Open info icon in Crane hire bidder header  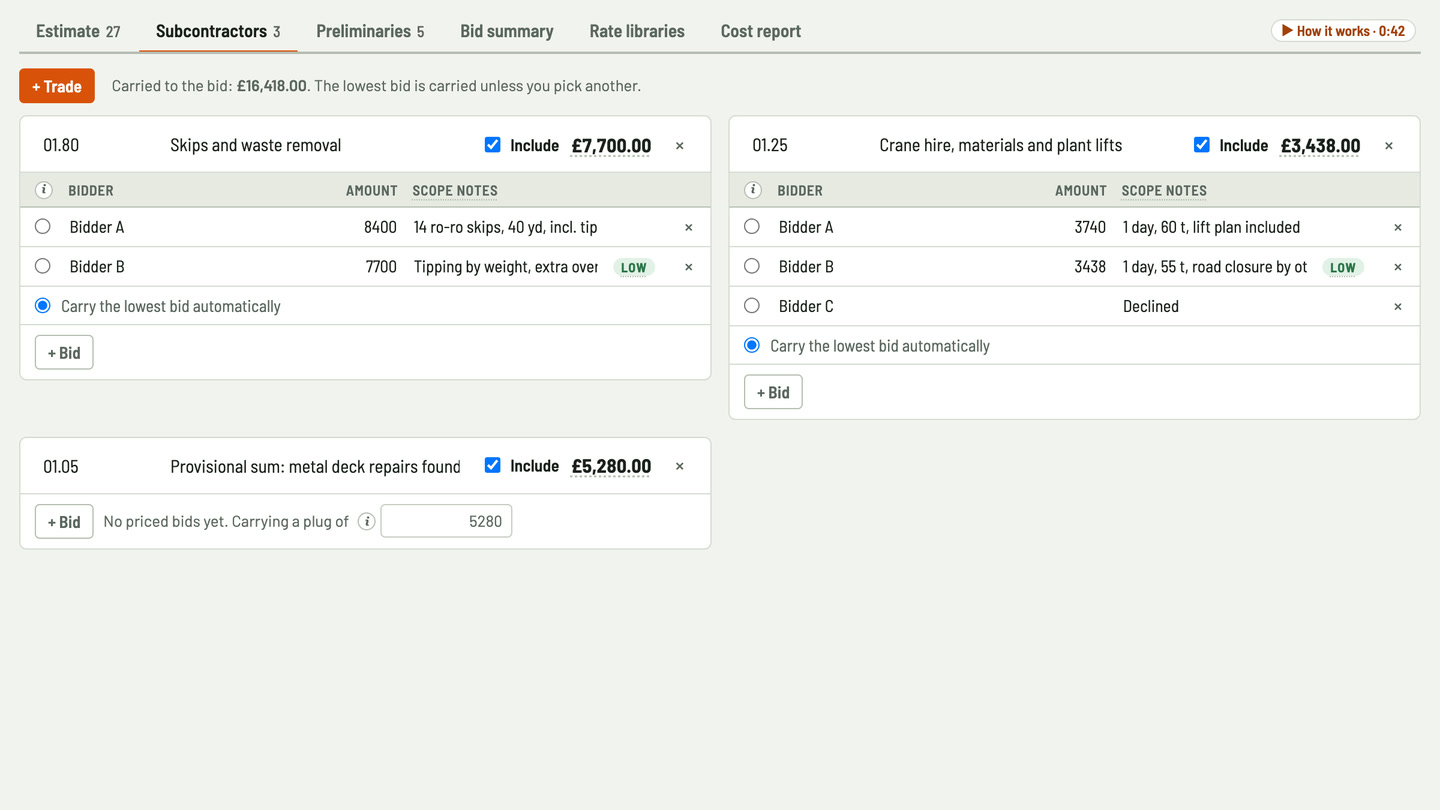coord(753,190)
